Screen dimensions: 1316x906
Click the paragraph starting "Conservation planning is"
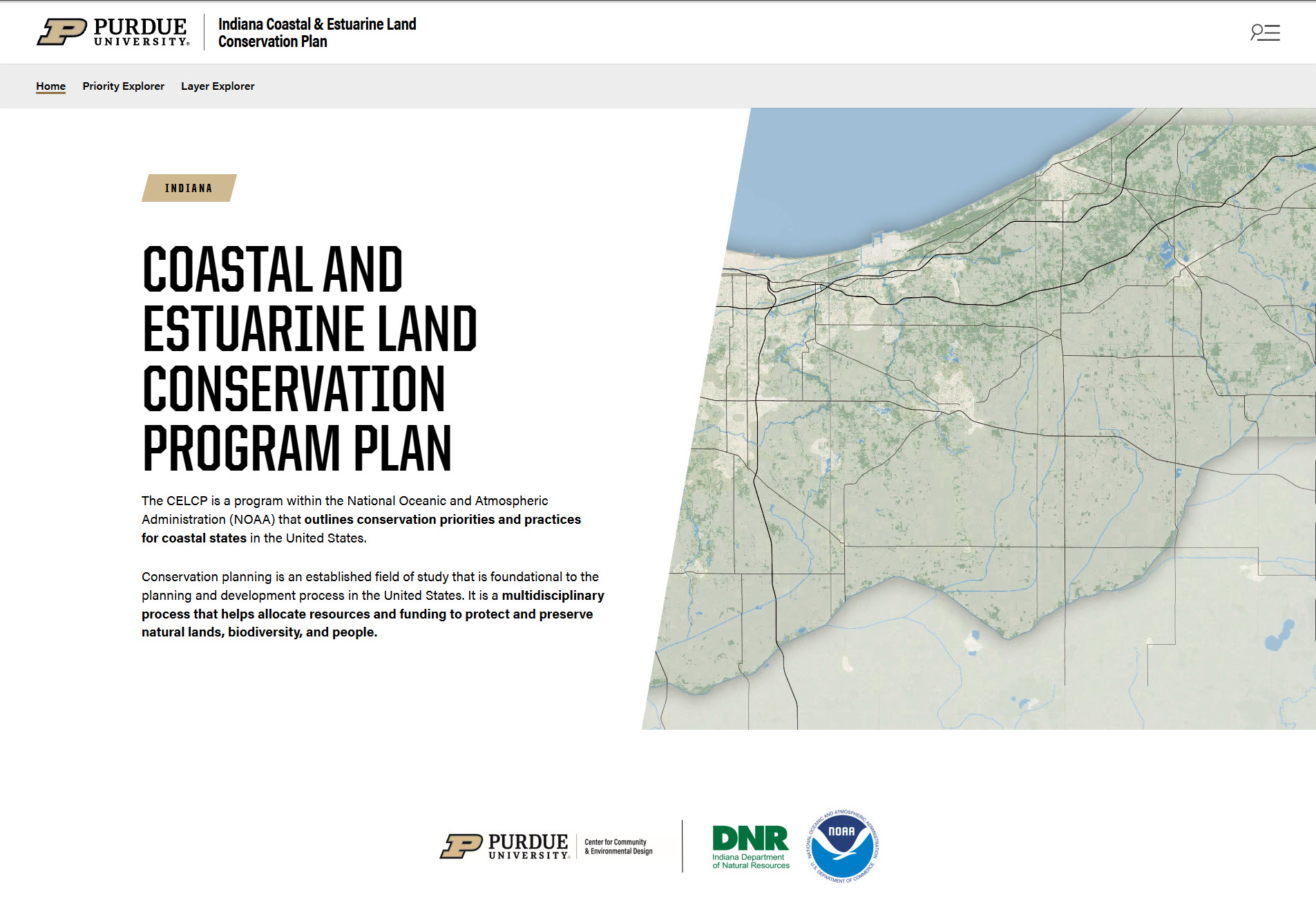(x=373, y=604)
